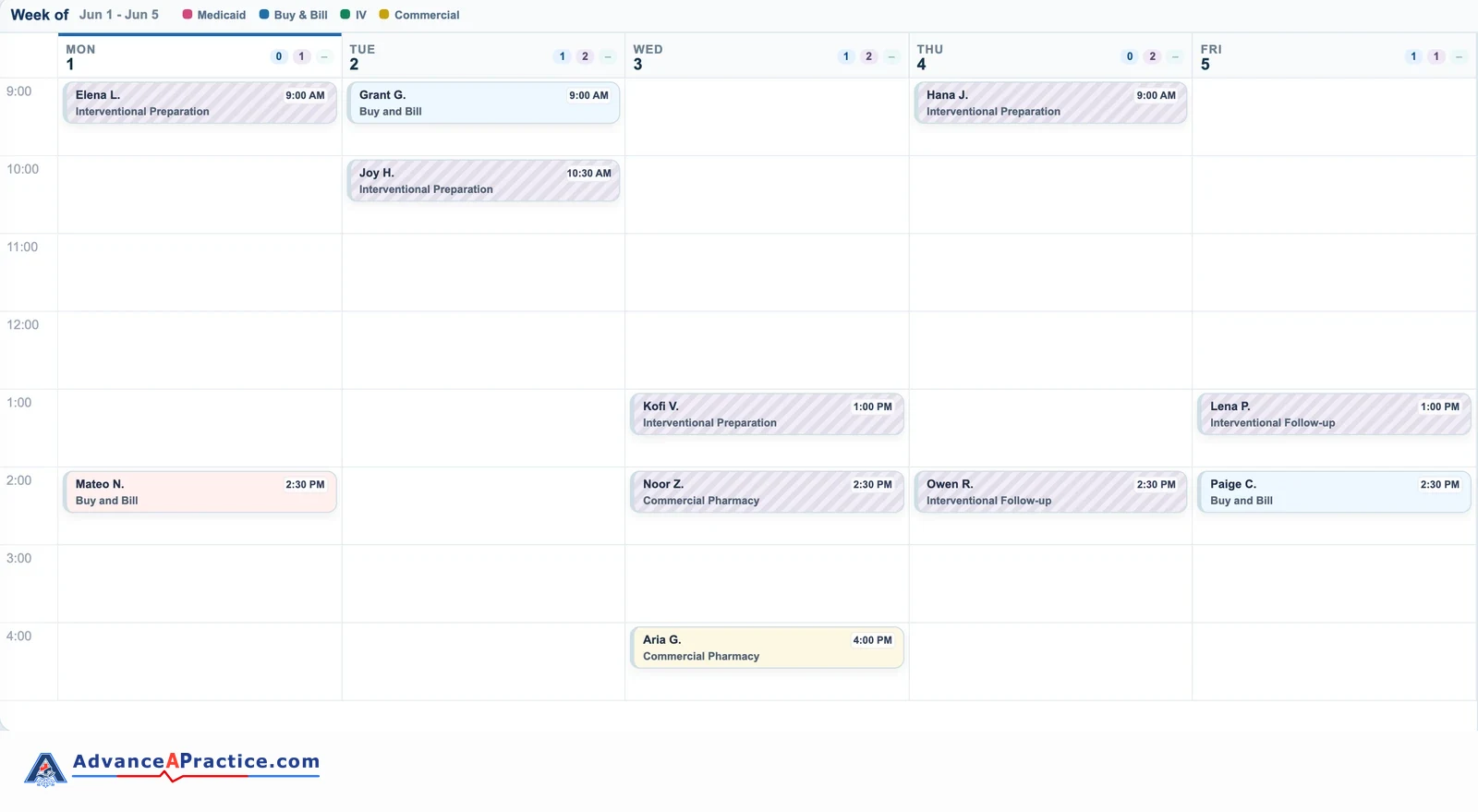1478x812 pixels.
Task: Click Wednesday's blue badge showing 1
Action: 846,56
